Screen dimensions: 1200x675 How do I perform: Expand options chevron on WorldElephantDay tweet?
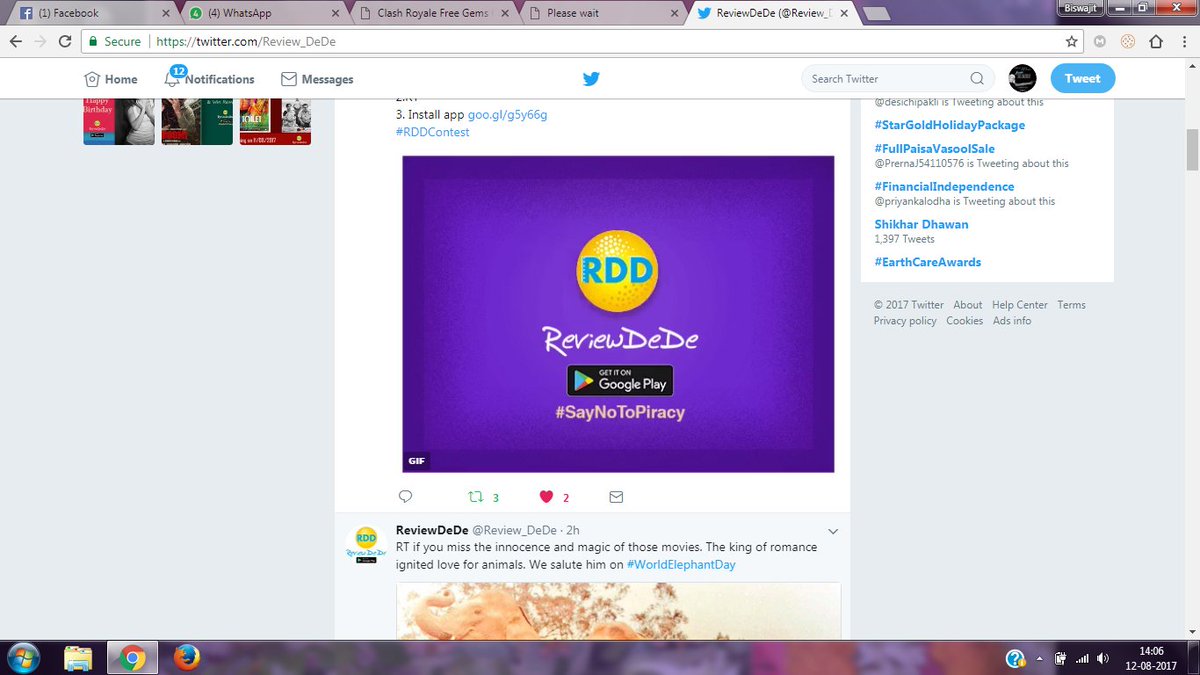point(833,531)
